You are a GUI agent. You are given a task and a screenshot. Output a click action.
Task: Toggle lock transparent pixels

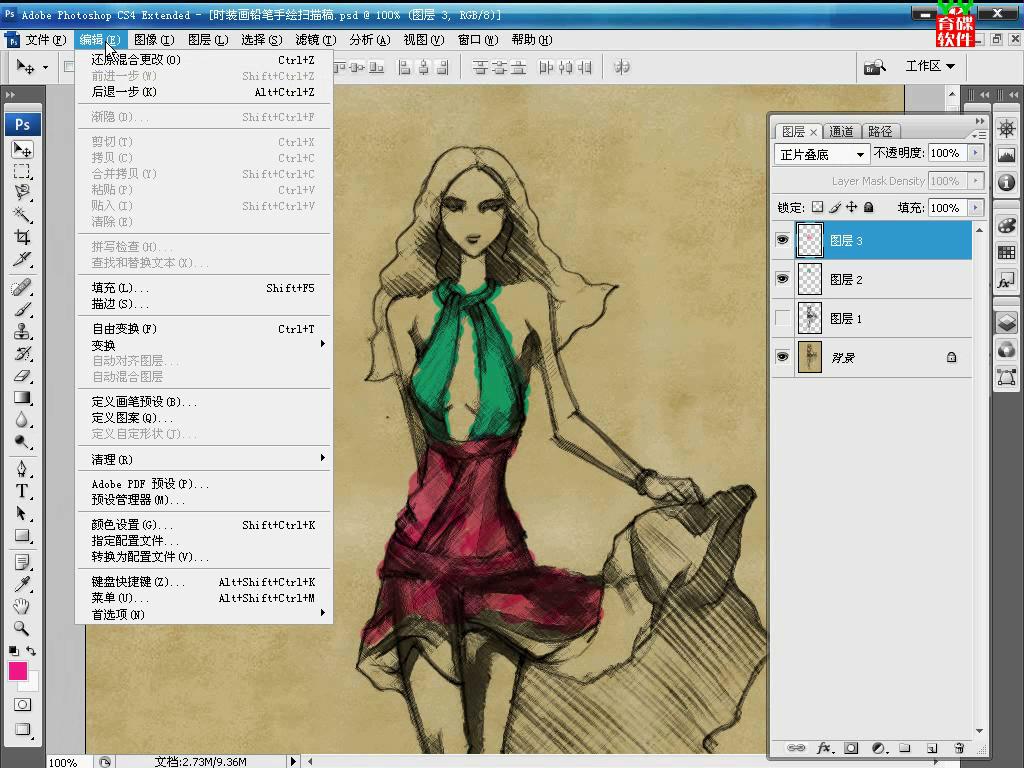pyautogui.click(x=817, y=207)
